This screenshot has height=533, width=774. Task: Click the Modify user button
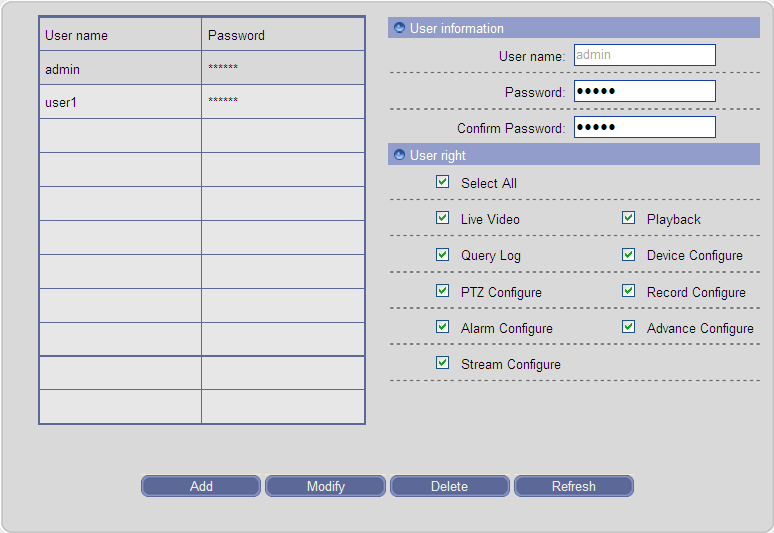click(325, 486)
